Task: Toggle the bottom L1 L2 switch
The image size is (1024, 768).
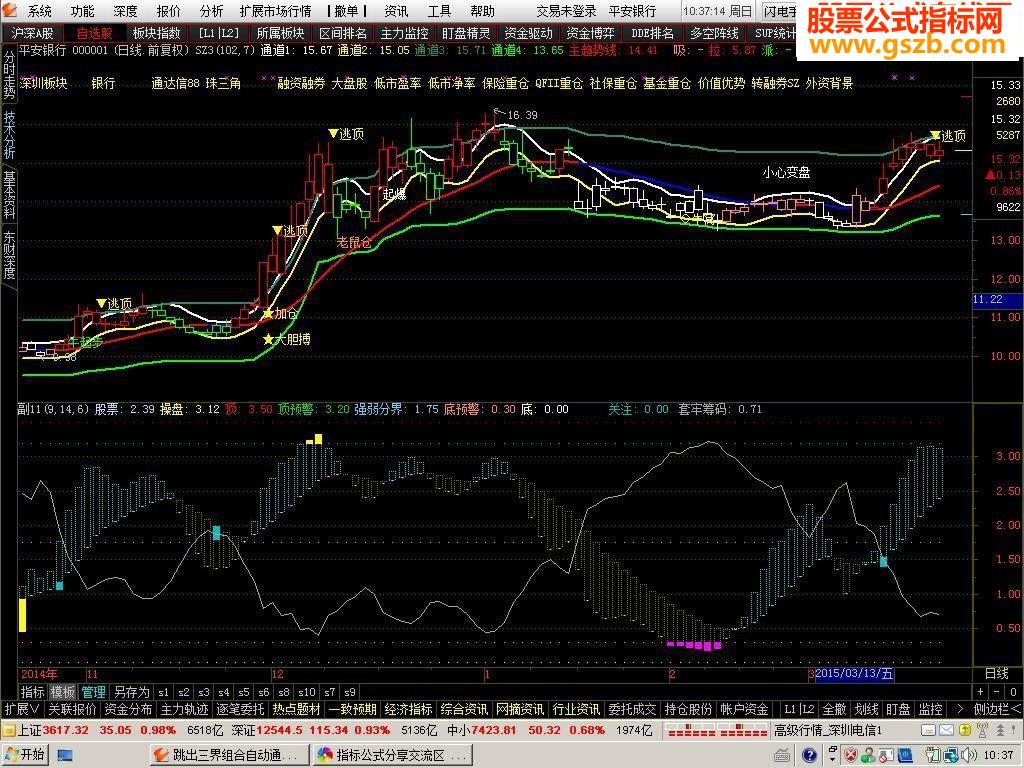Action: tap(799, 709)
